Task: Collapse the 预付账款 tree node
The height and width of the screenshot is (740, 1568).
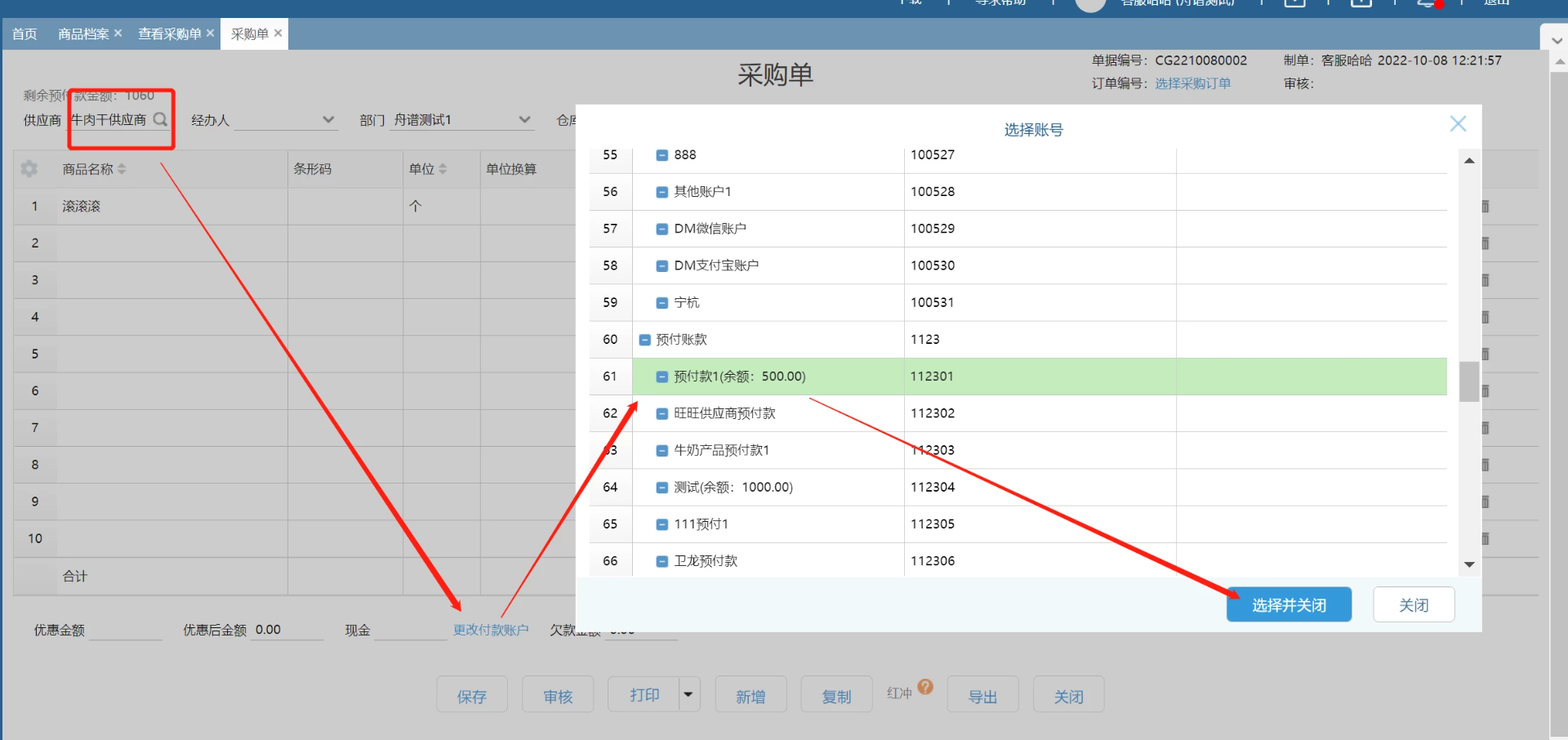Action: click(644, 340)
